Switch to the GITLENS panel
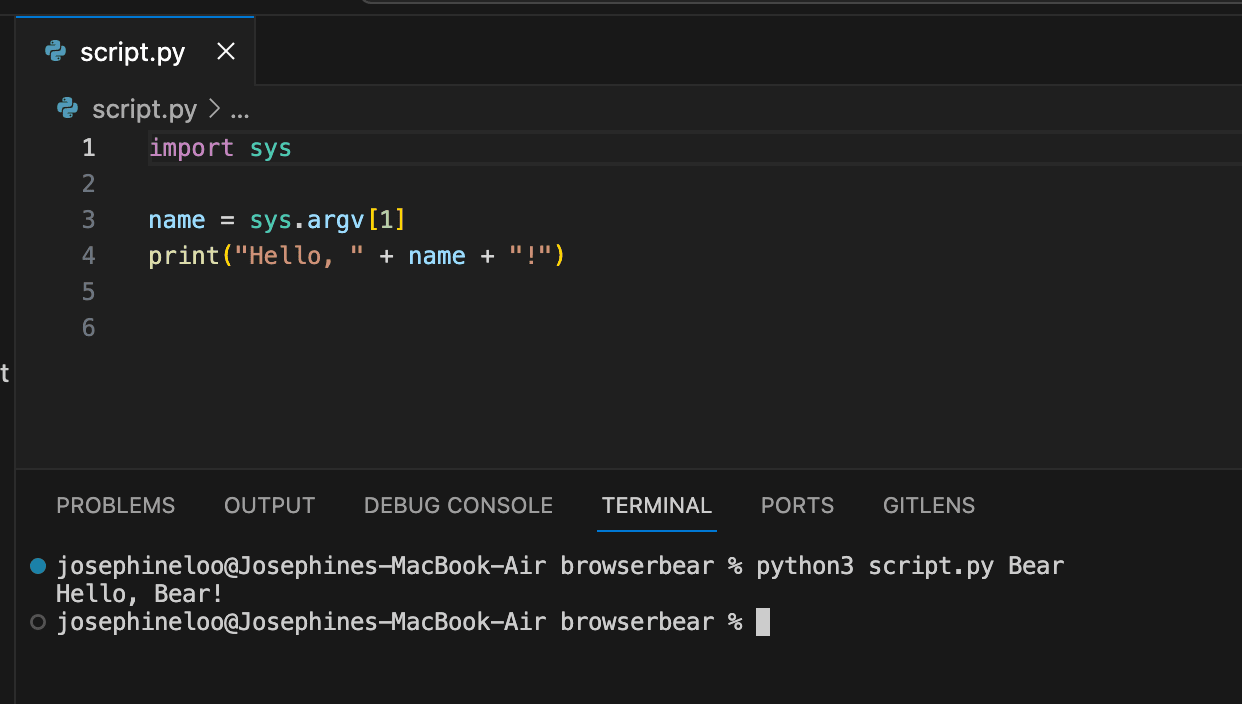The height and width of the screenshot is (704, 1242). pyautogui.click(x=928, y=505)
